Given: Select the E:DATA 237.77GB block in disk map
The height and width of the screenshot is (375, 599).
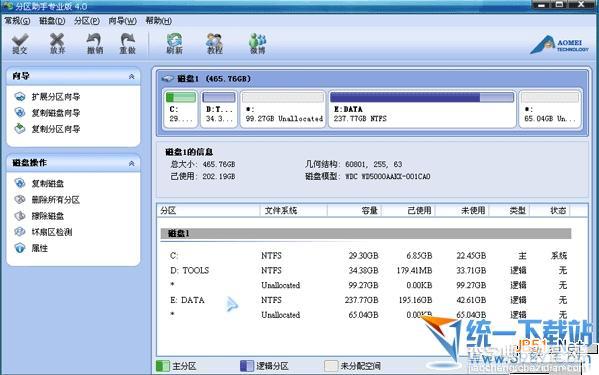Looking at the screenshot, I should click(422, 108).
